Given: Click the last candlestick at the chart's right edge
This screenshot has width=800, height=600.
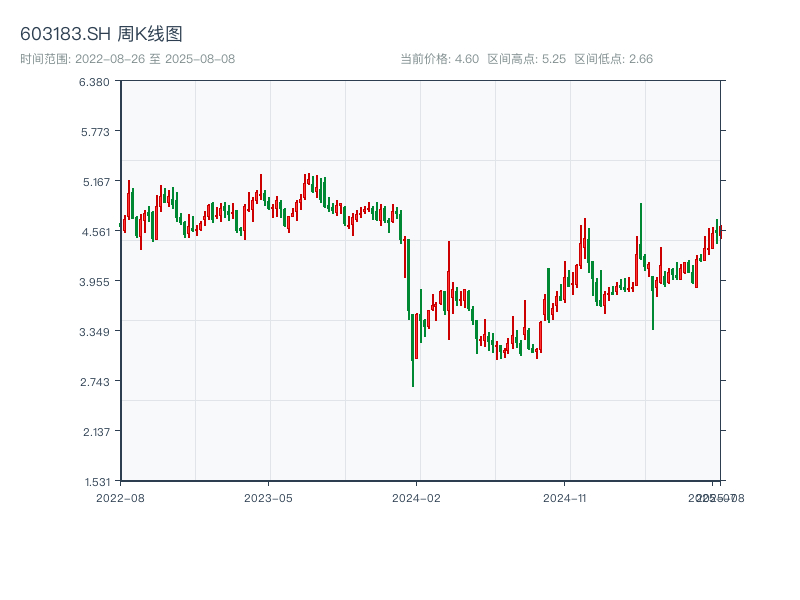Looking at the screenshot, I should click(x=720, y=232).
